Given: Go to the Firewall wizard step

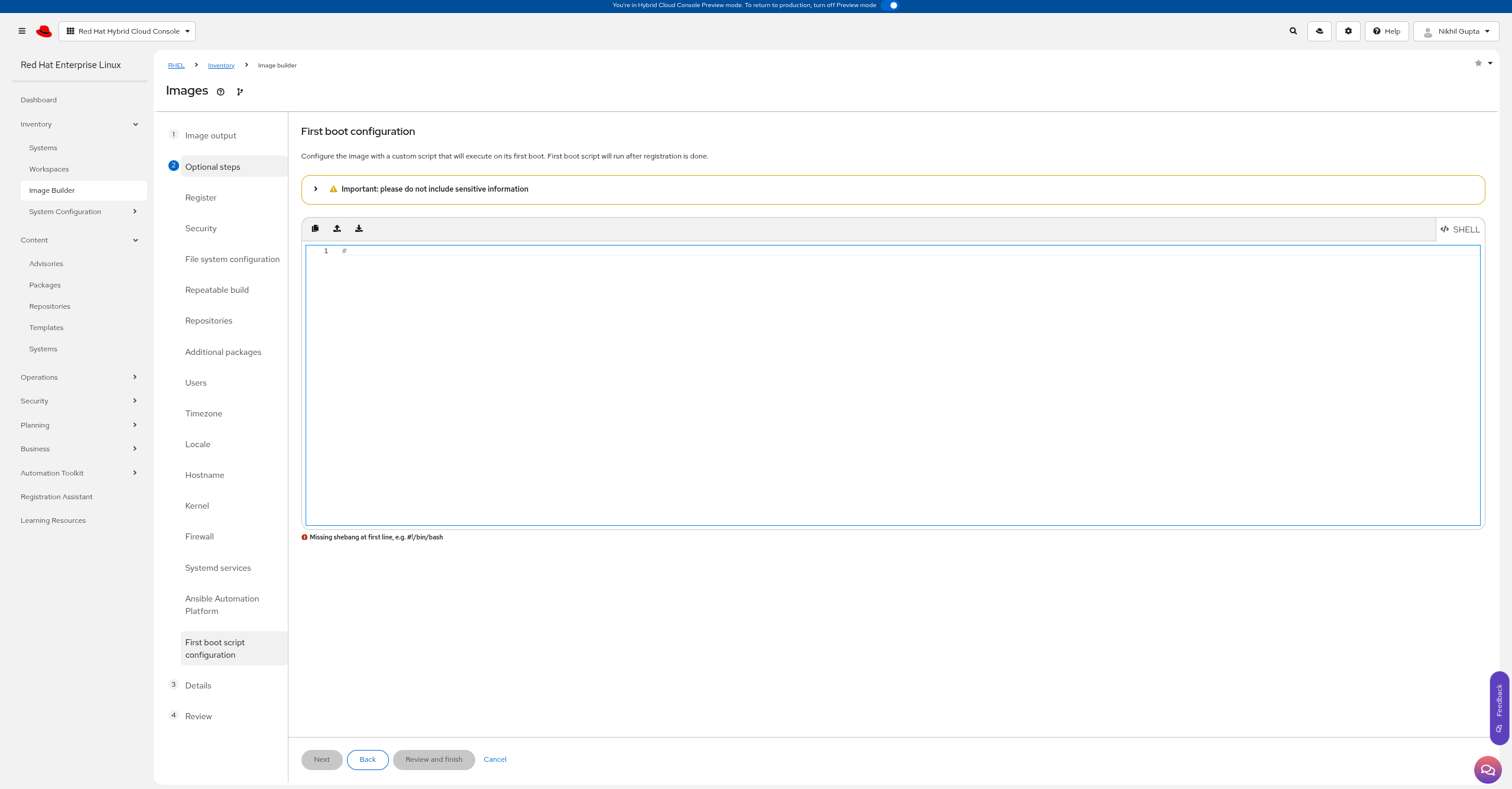Looking at the screenshot, I should 199,536.
